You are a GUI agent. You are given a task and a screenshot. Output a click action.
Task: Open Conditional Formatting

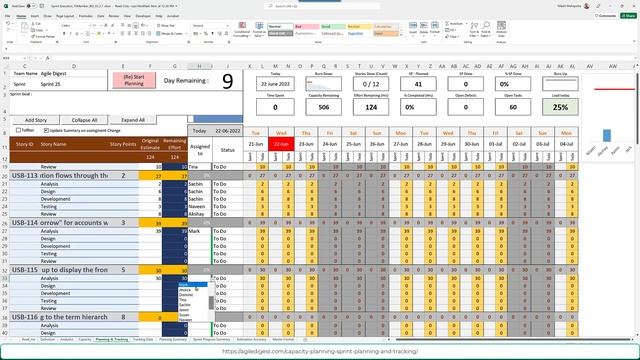[x=242, y=29]
